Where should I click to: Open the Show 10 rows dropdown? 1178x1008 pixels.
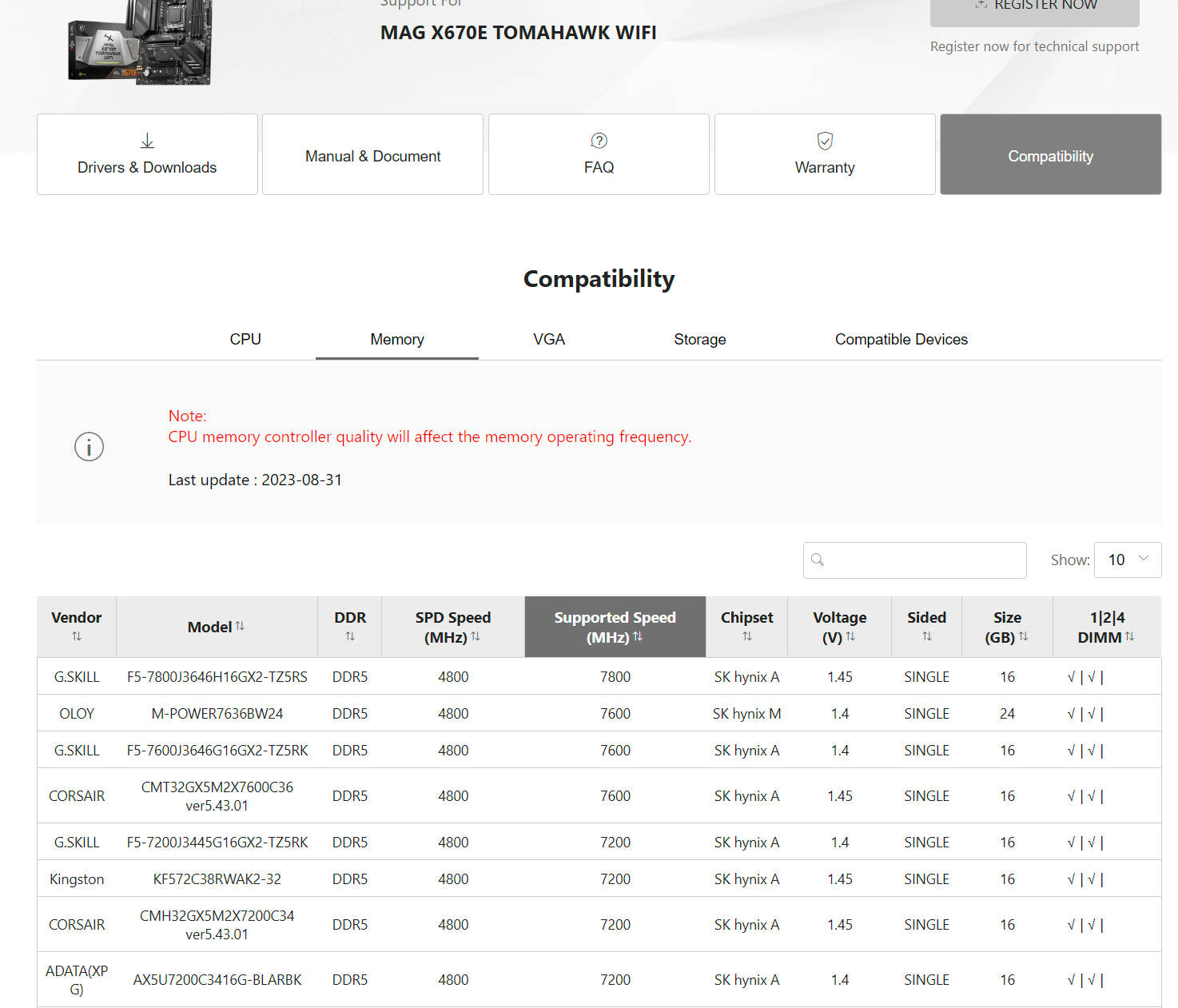1127,560
